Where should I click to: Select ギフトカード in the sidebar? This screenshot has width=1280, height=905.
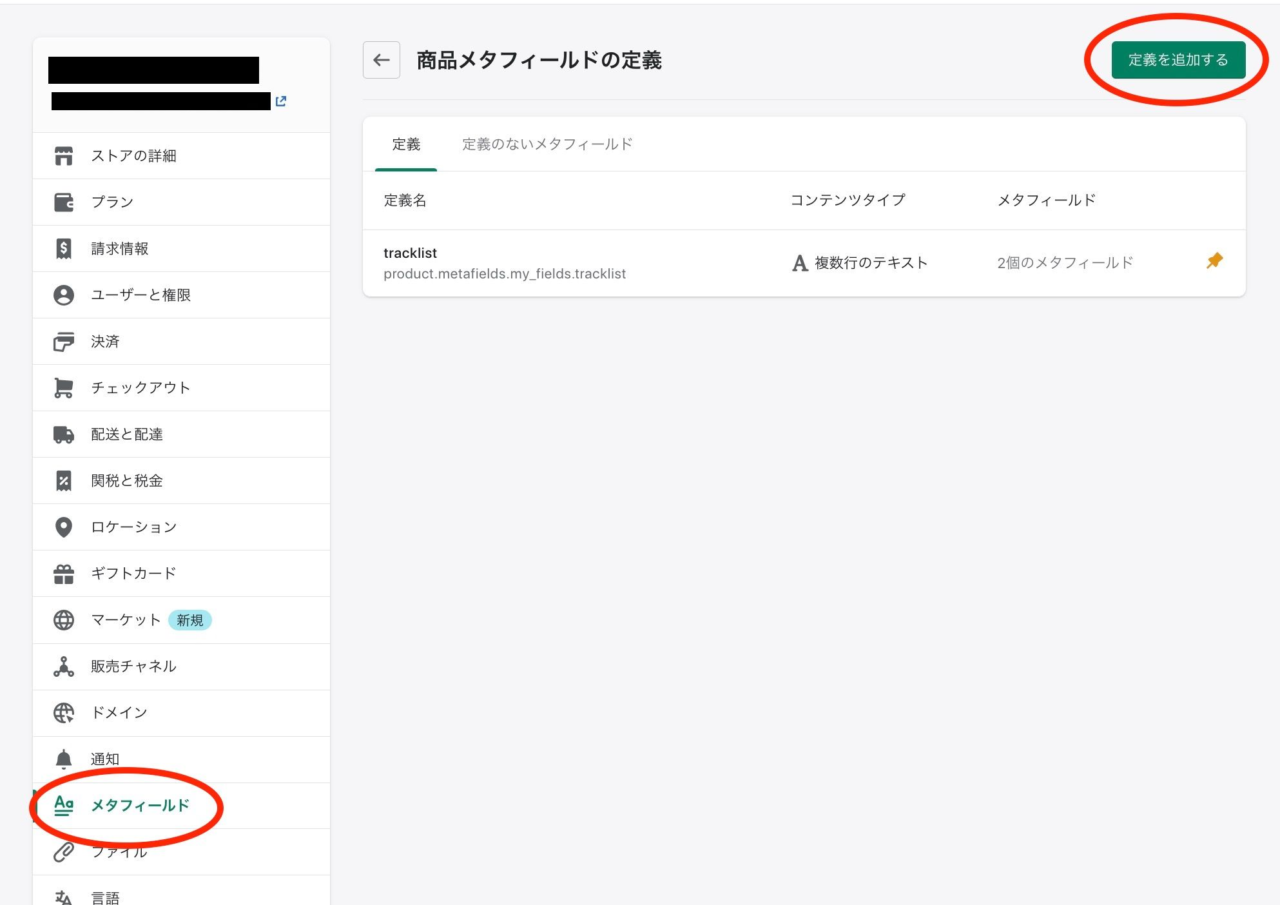pyautogui.click(x=181, y=573)
